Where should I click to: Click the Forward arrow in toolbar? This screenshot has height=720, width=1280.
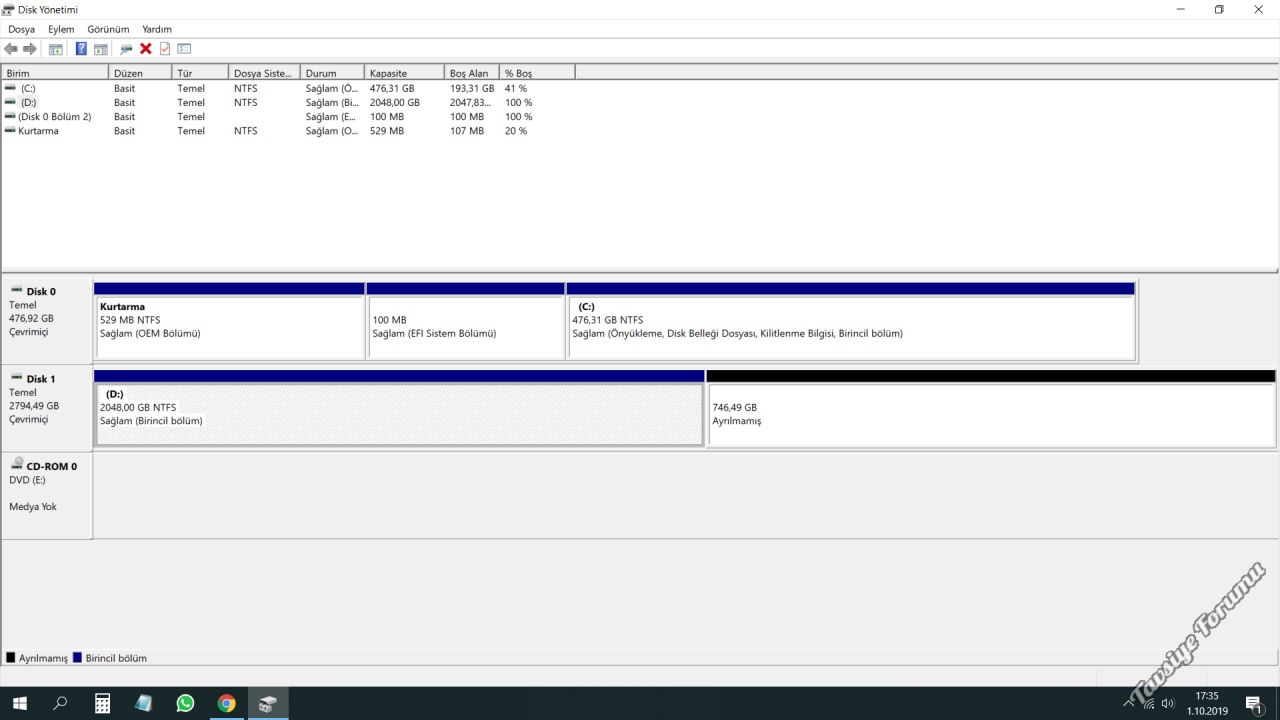coord(30,49)
